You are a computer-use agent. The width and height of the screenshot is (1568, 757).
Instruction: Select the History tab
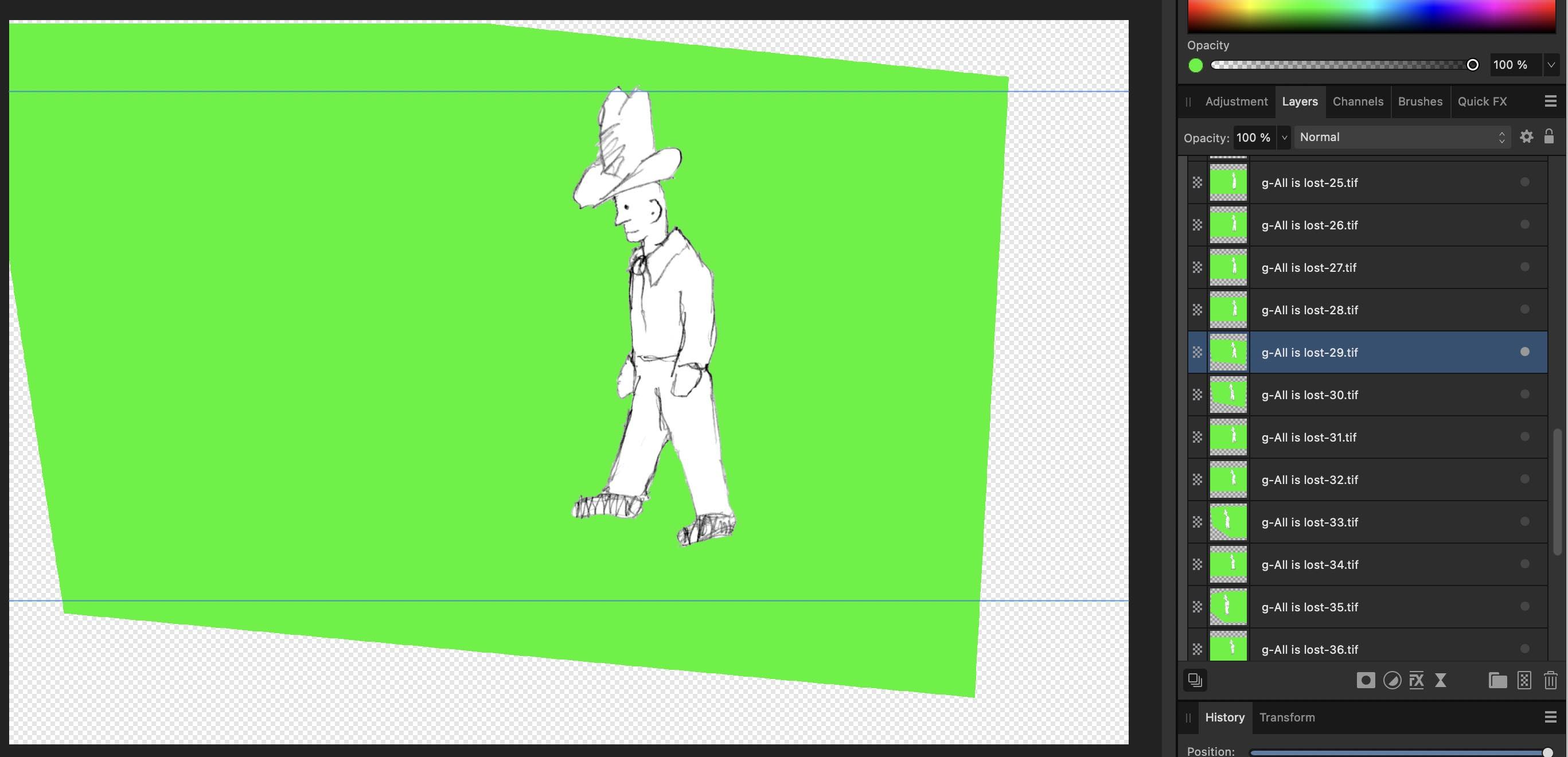(1224, 717)
